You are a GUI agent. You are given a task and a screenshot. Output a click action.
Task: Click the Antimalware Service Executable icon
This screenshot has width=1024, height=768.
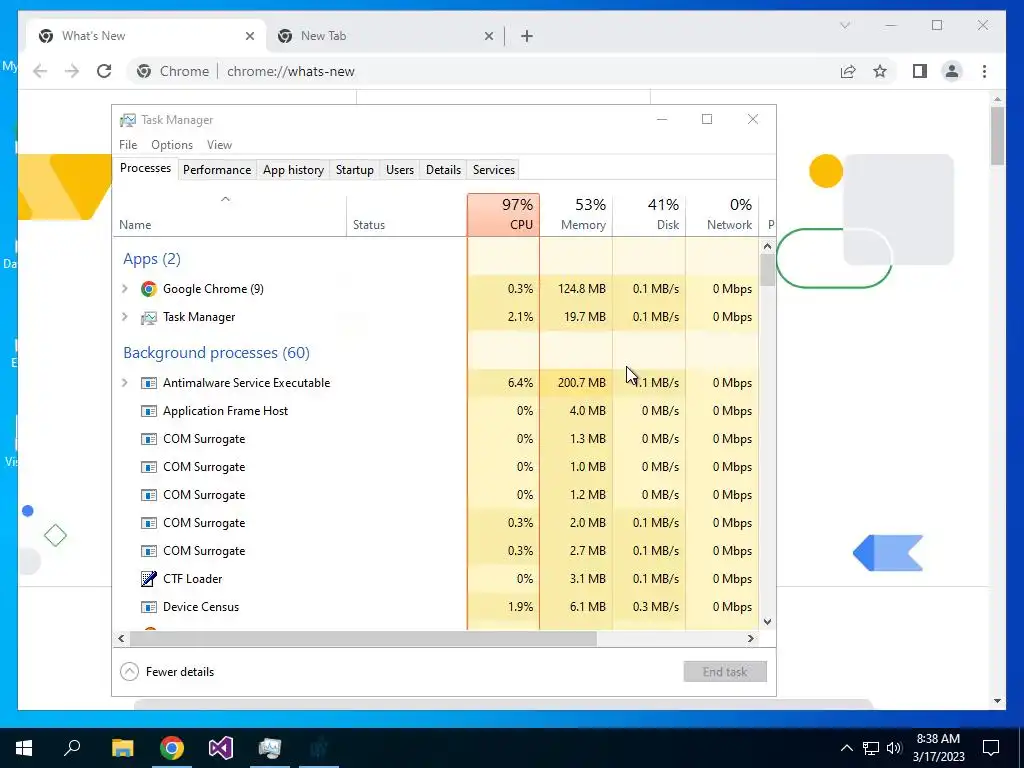(149, 383)
